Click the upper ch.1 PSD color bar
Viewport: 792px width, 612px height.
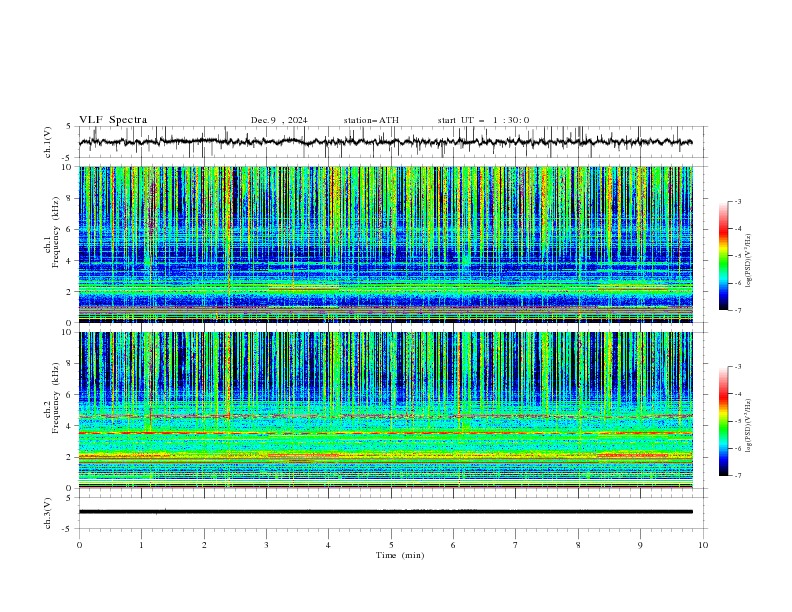[x=723, y=256]
